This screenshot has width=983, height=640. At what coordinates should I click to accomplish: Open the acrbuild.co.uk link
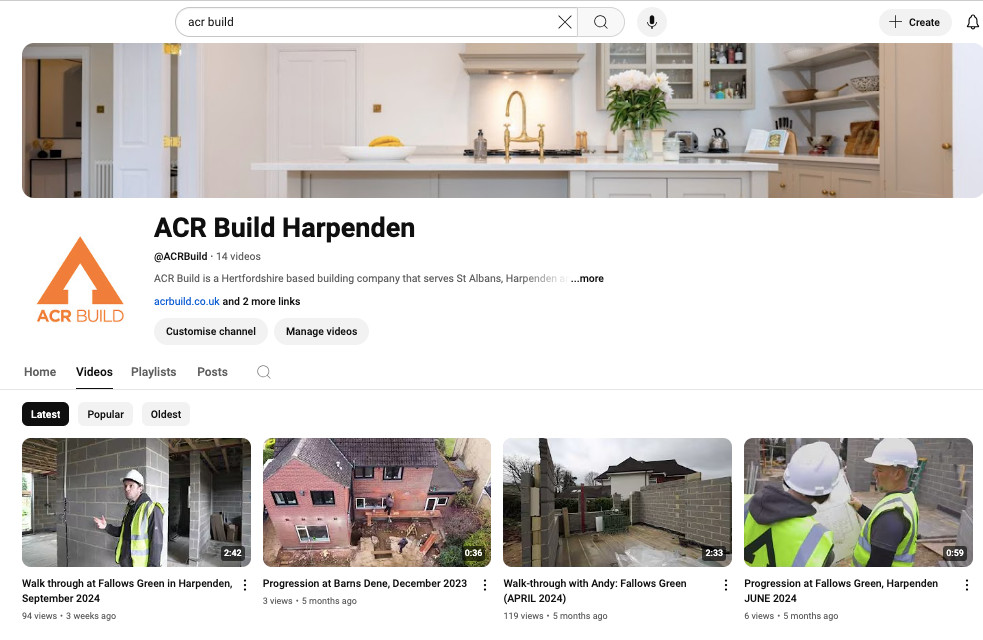tap(187, 302)
